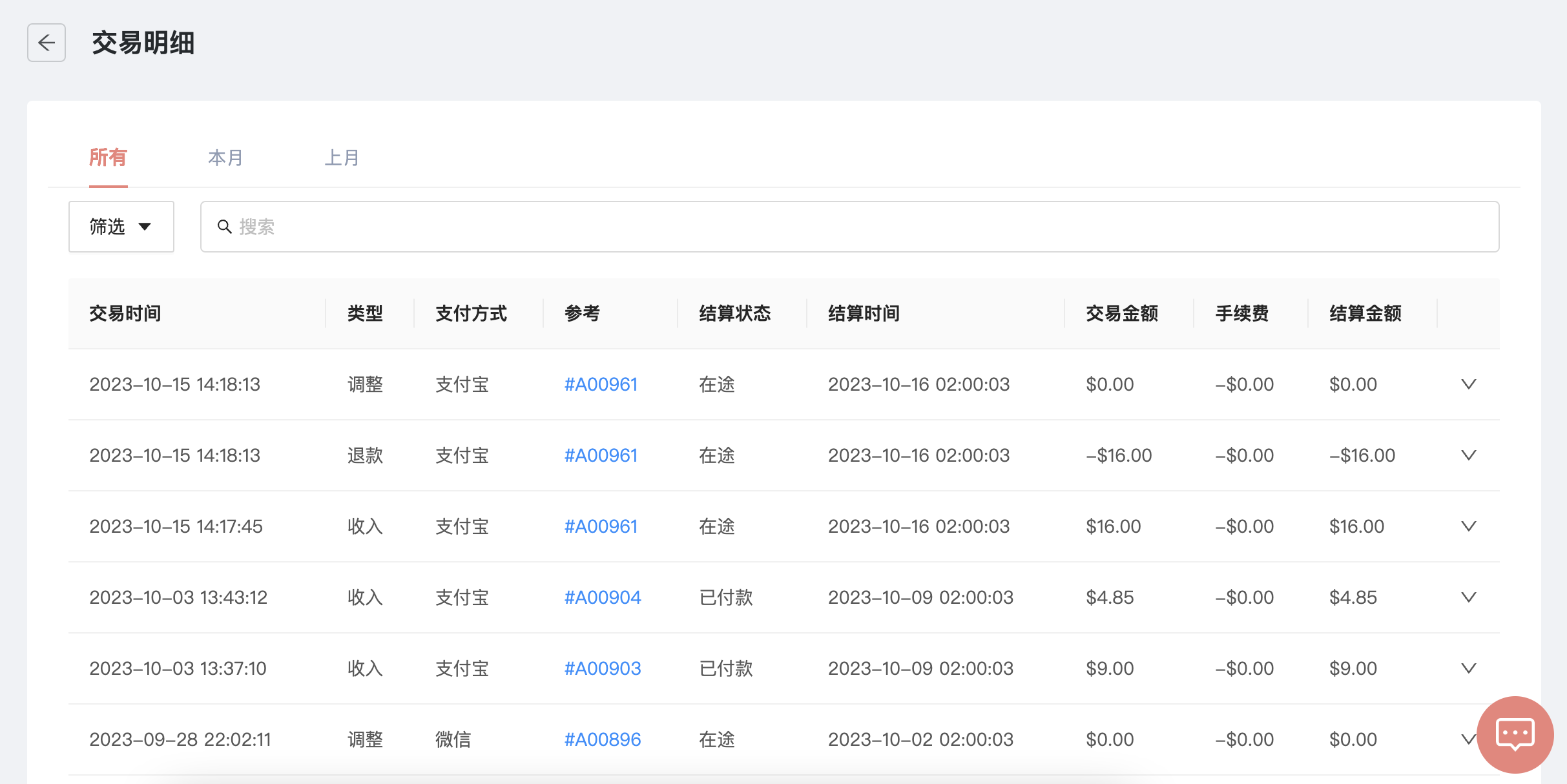
Task: Click the 退款 type cell
Action: click(365, 456)
